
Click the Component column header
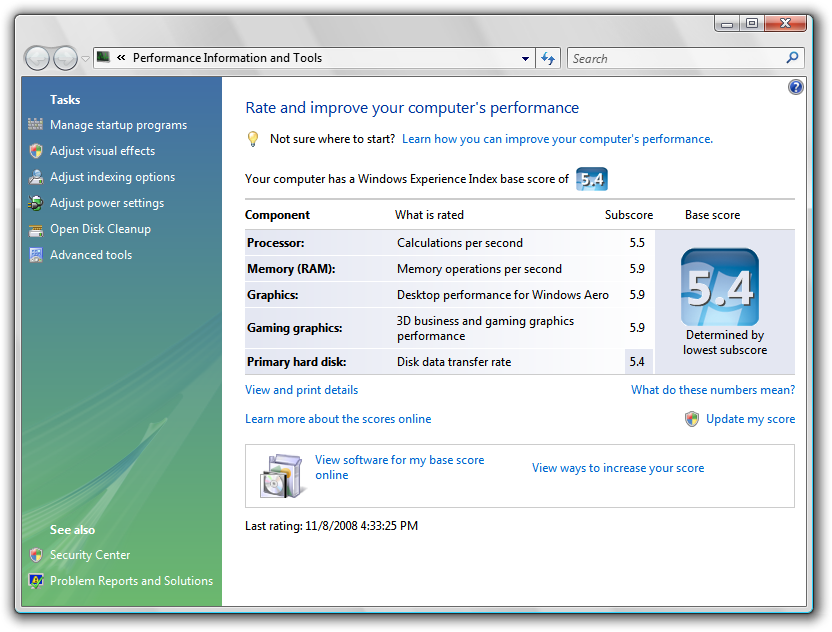coord(277,215)
